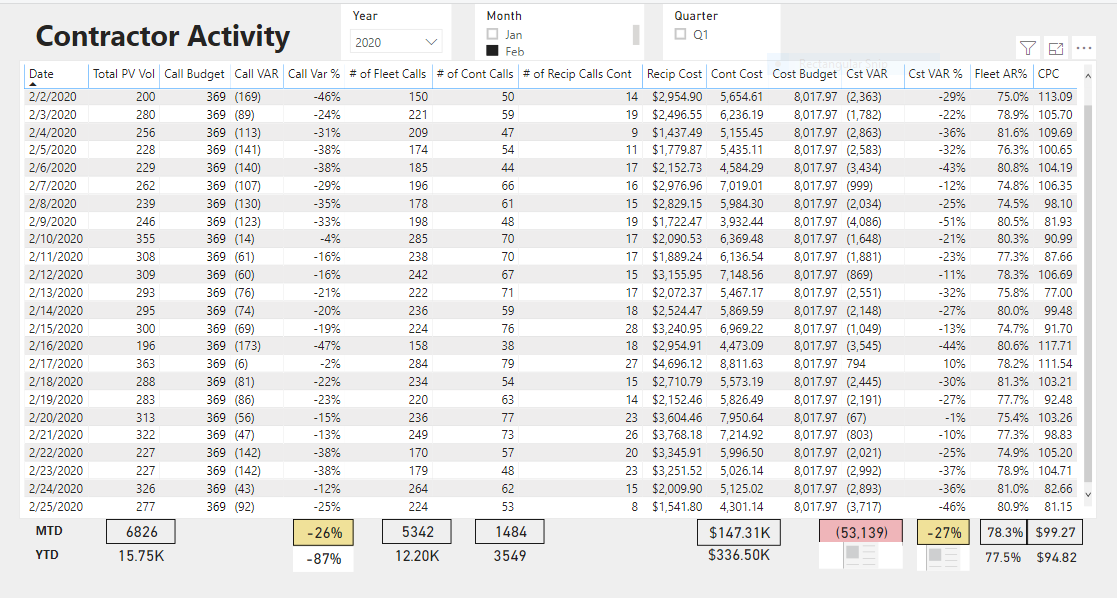Click the 6826 MTD volume card
This screenshot has height=598, width=1117.
(141, 532)
